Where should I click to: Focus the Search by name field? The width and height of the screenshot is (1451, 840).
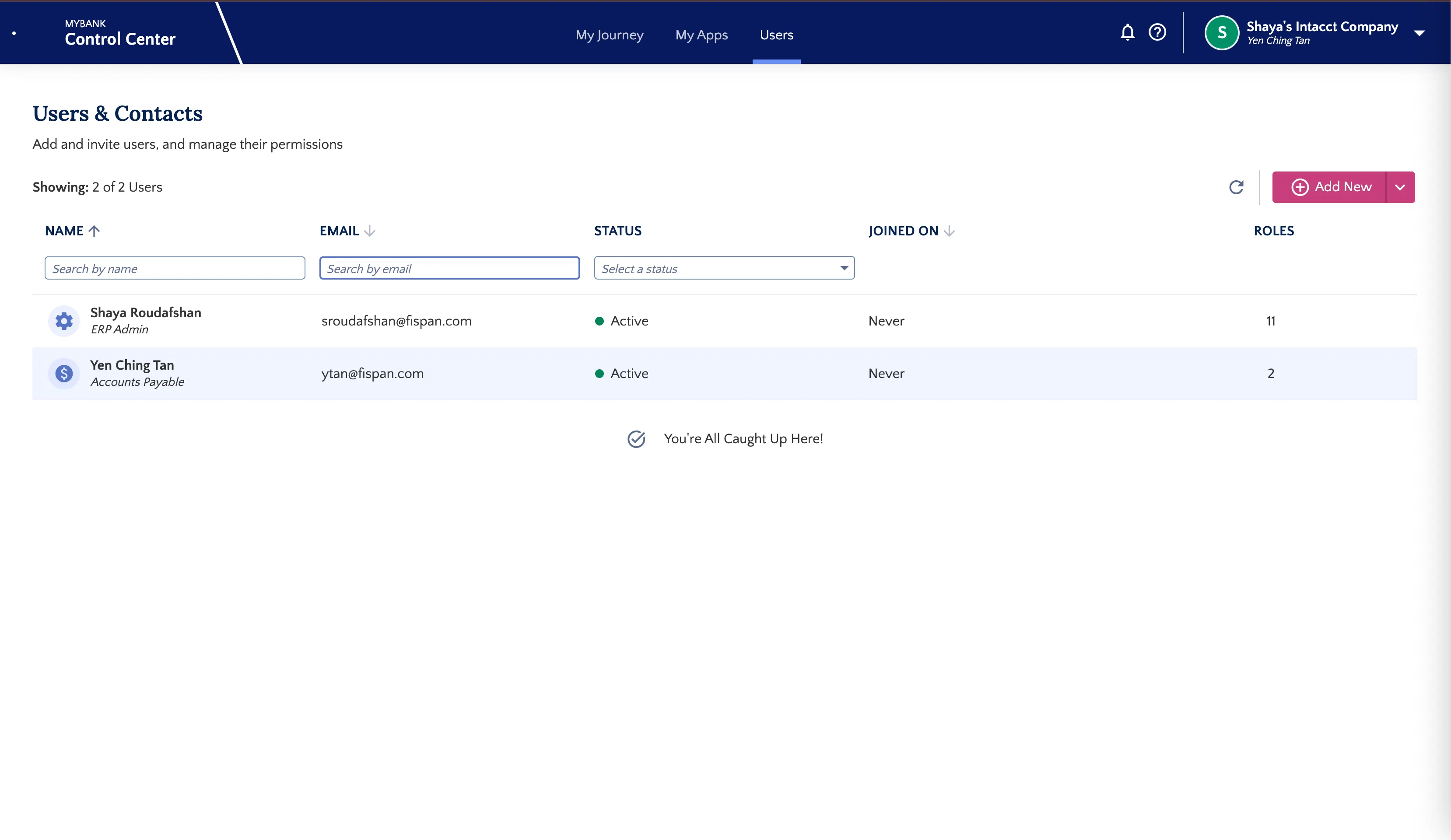click(175, 268)
